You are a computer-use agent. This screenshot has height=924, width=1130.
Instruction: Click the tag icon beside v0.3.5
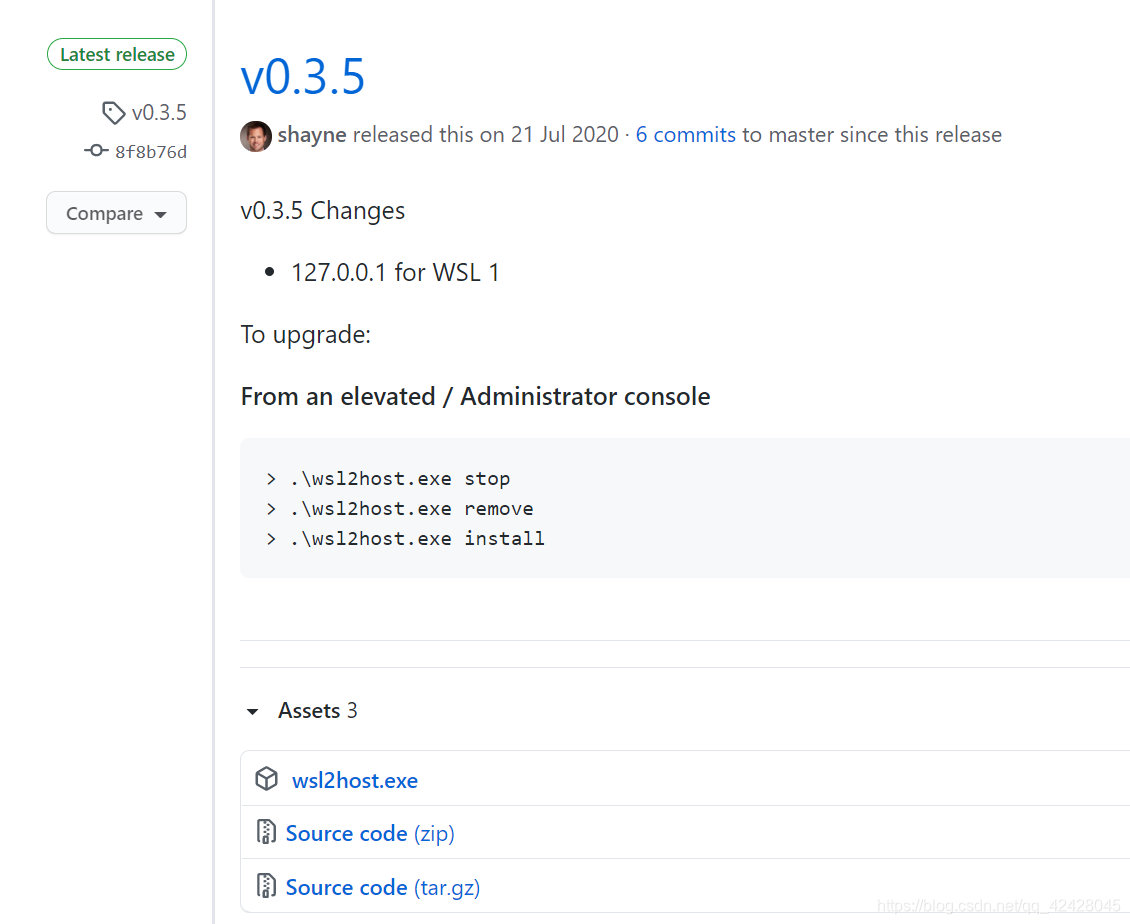click(113, 112)
